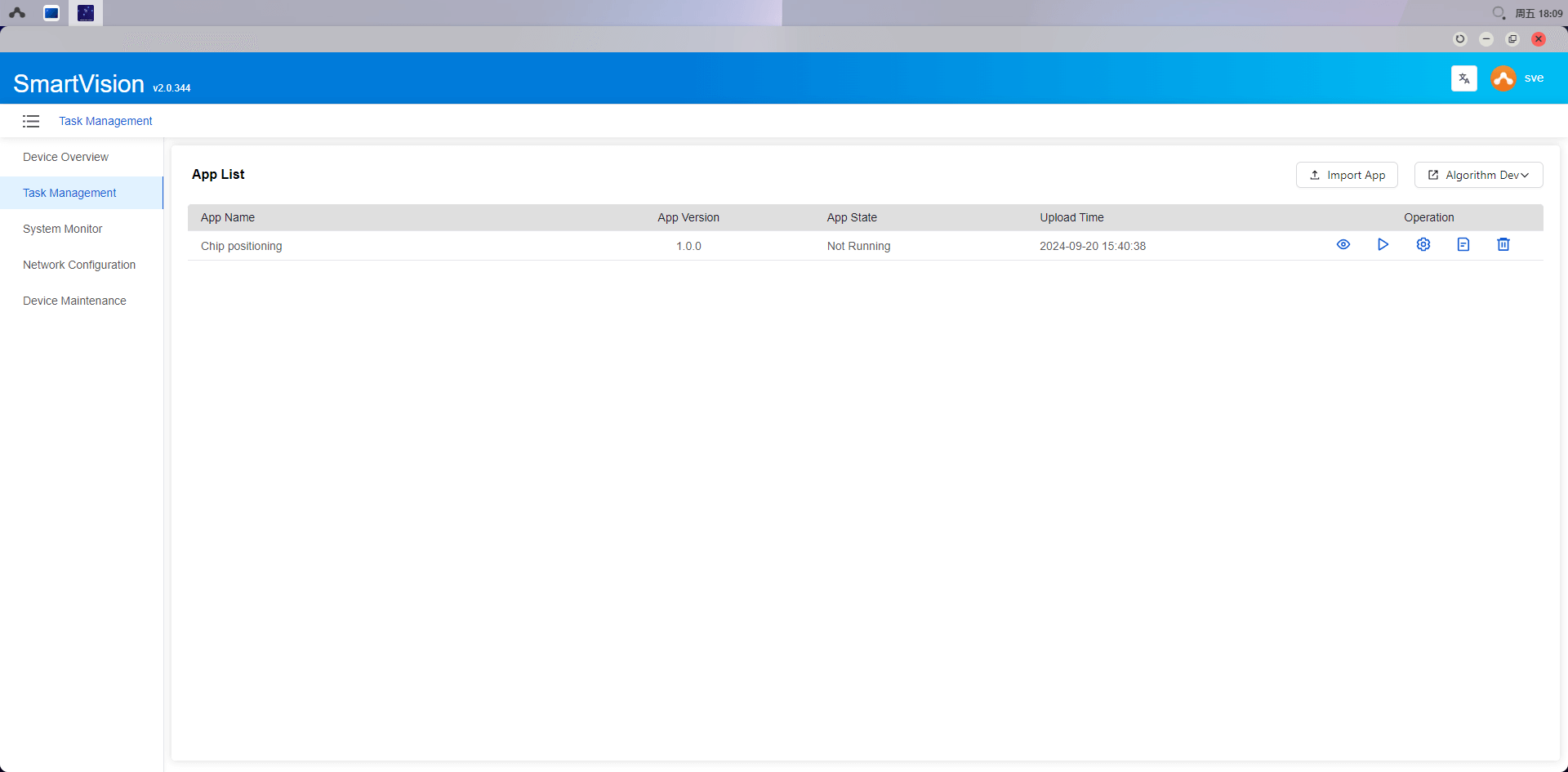Screen dimensions: 1568x772
Task: Click the top-left system launcher icon
Action: tap(17, 13)
